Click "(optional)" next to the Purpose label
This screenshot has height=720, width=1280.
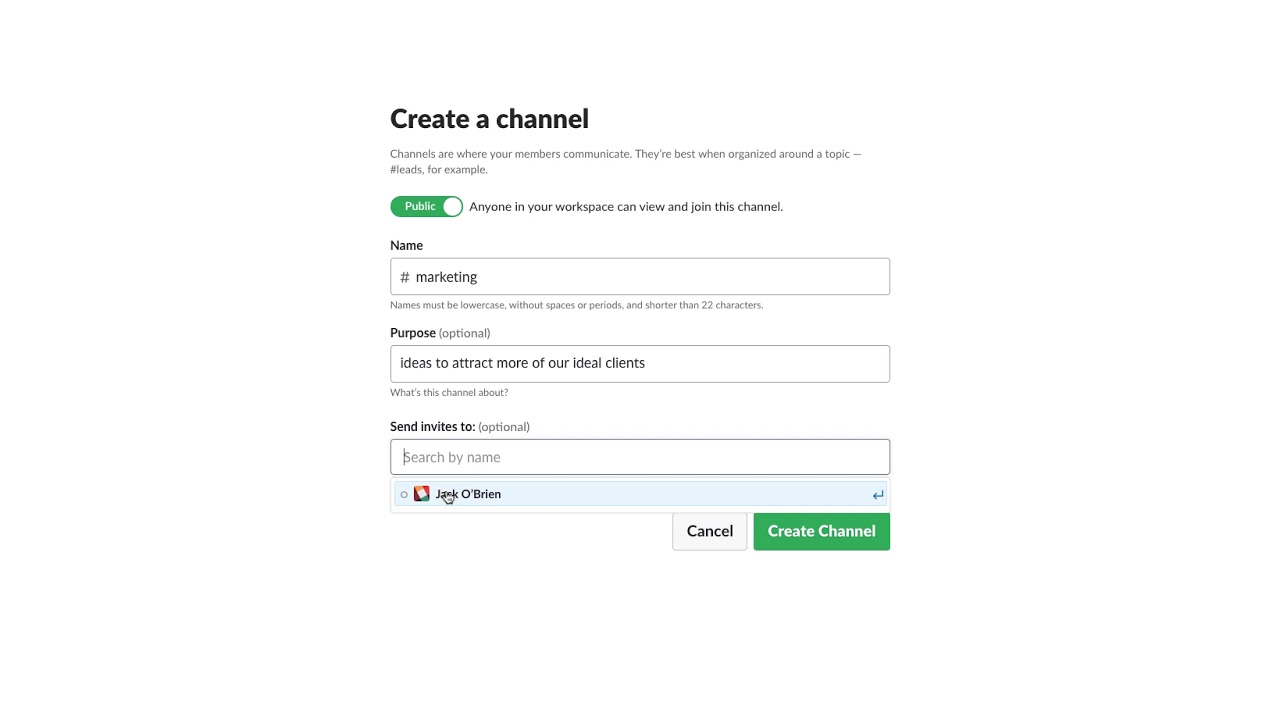pyautogui.click(x=465, y=333)
